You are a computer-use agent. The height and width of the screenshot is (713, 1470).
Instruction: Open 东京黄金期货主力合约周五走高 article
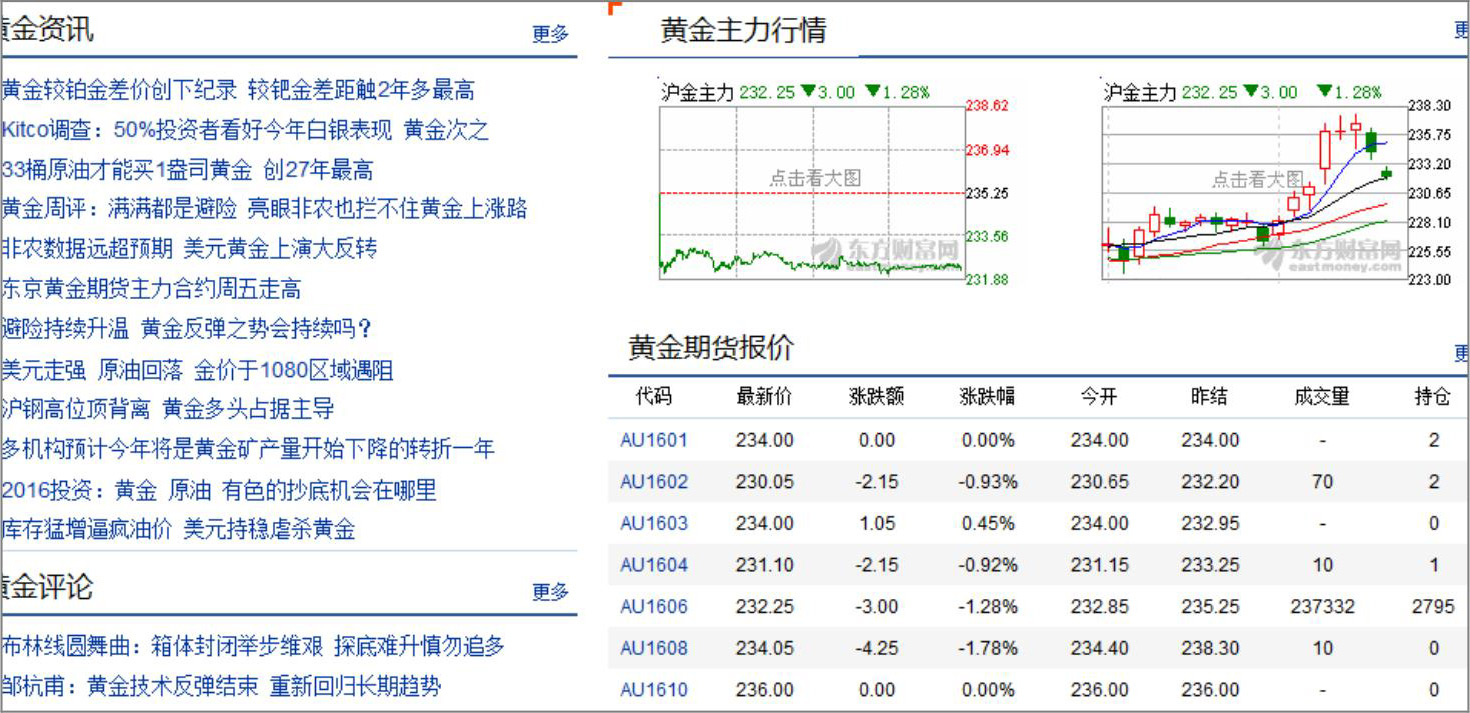(151, 289)
